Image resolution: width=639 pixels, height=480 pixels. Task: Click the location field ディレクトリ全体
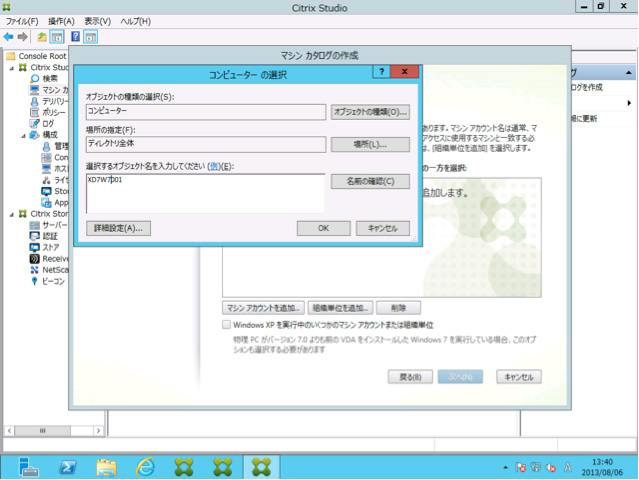click(x=206, y=145)
